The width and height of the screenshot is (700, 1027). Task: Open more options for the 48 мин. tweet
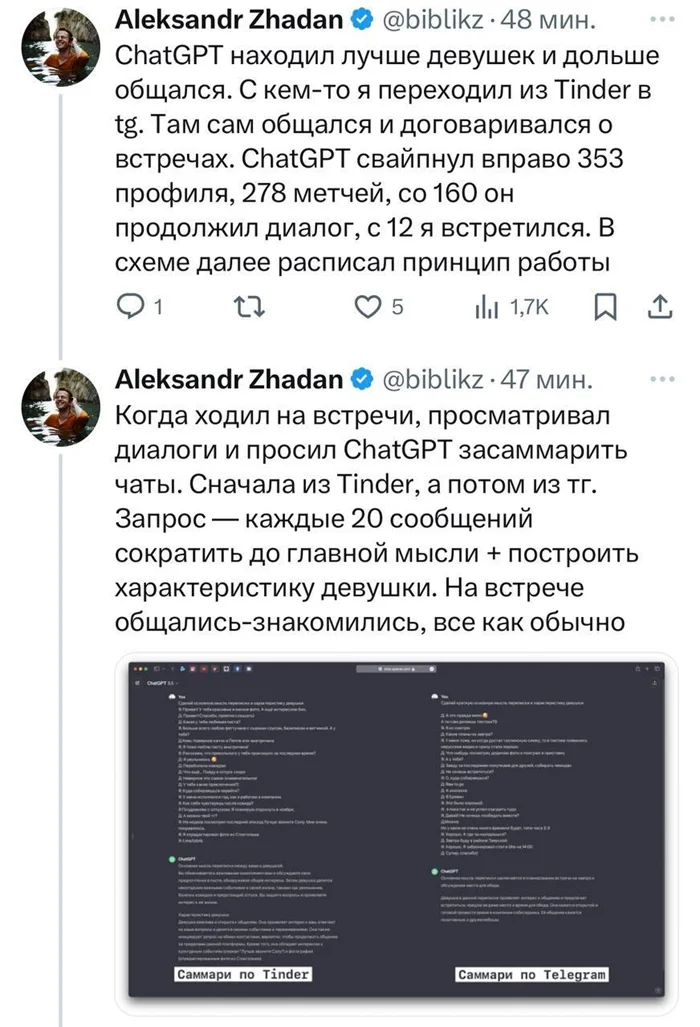tap(661, 19)
